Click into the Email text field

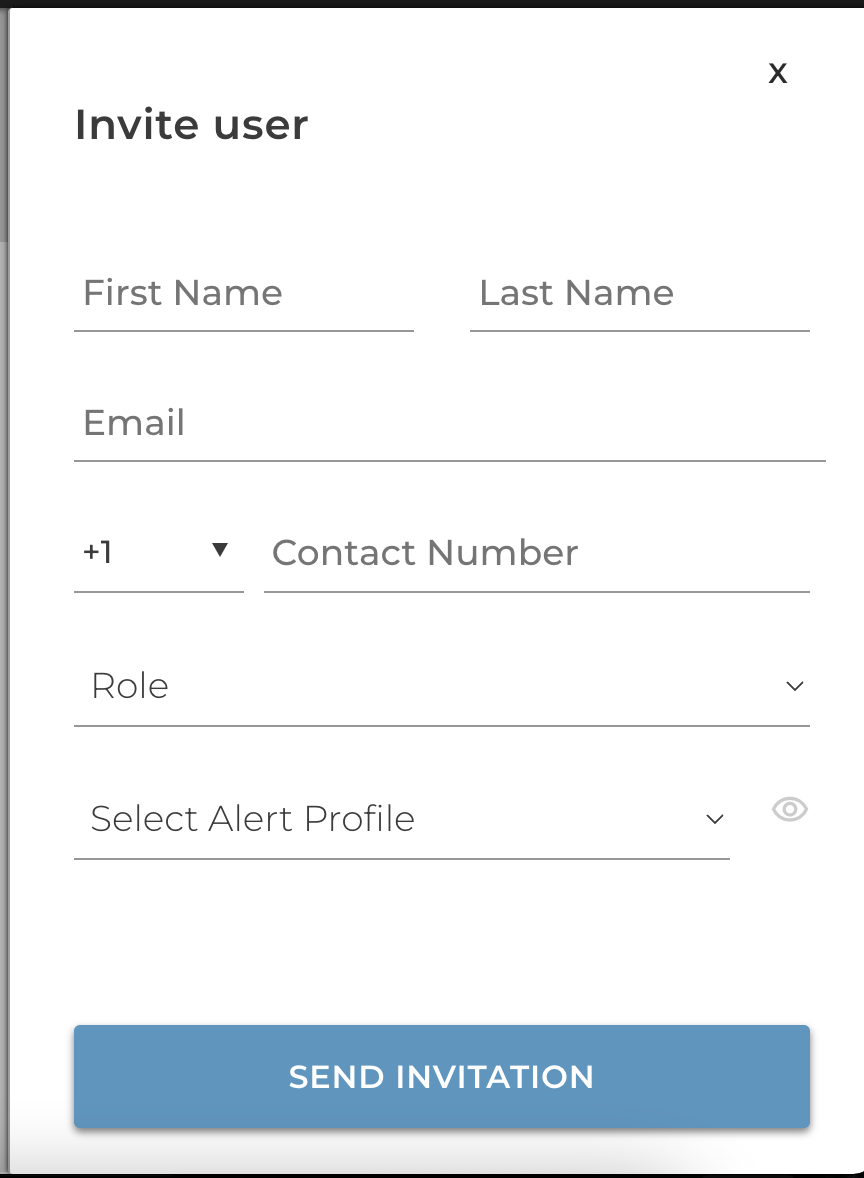click(449, 424)
